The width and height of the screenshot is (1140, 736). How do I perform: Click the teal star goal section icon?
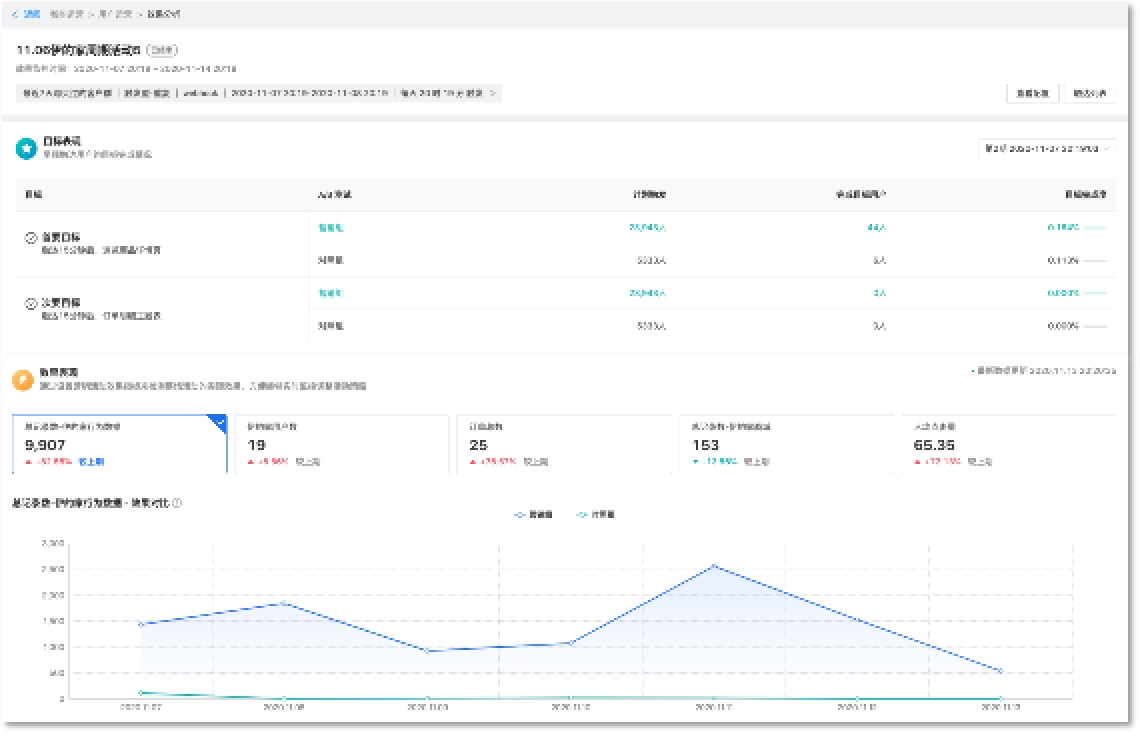[x=26, y=148]
